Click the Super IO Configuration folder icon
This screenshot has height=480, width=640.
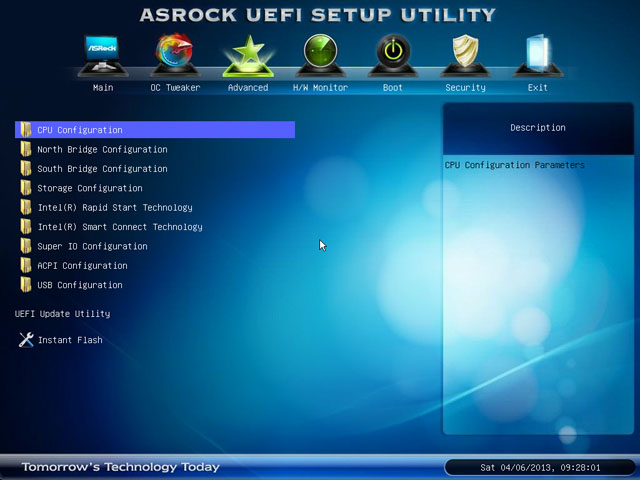pyautogui.click(x=26, y=246)
